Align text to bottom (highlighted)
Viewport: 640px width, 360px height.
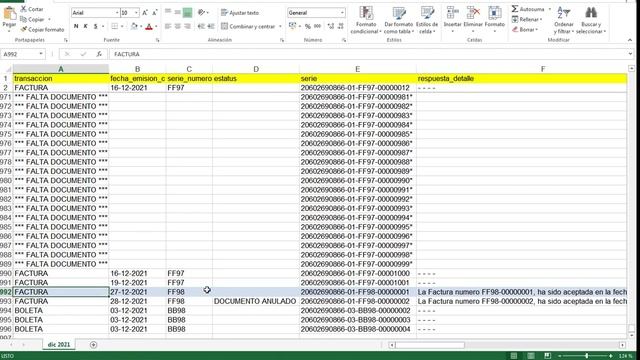tap(187, 13)
